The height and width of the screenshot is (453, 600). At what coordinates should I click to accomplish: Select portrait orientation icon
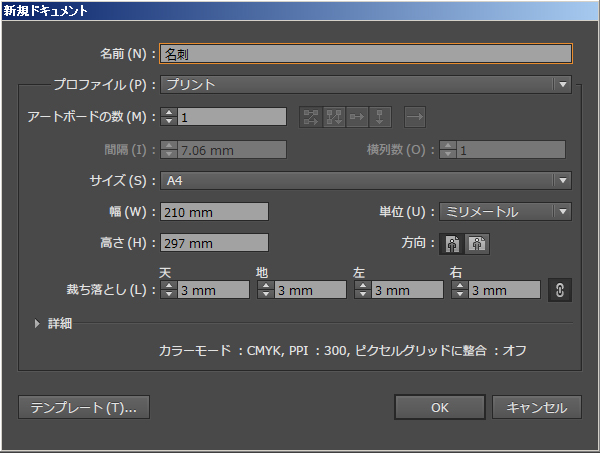pos(451,243)
